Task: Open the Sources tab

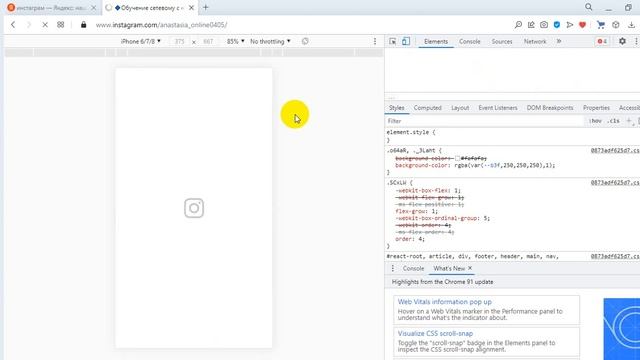Action: [x=502, y=42]
